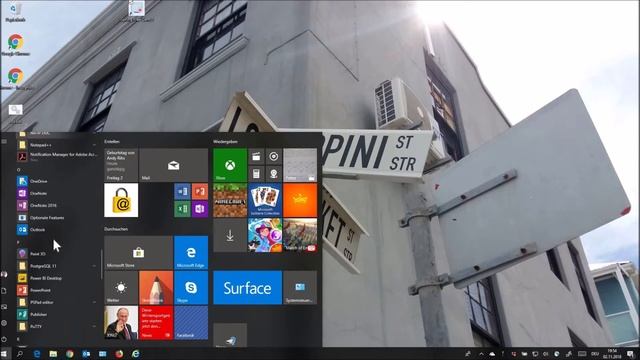Open Settings gear in Start sidebar
This screenshot has width=640, height=360.
coord(4,322)
